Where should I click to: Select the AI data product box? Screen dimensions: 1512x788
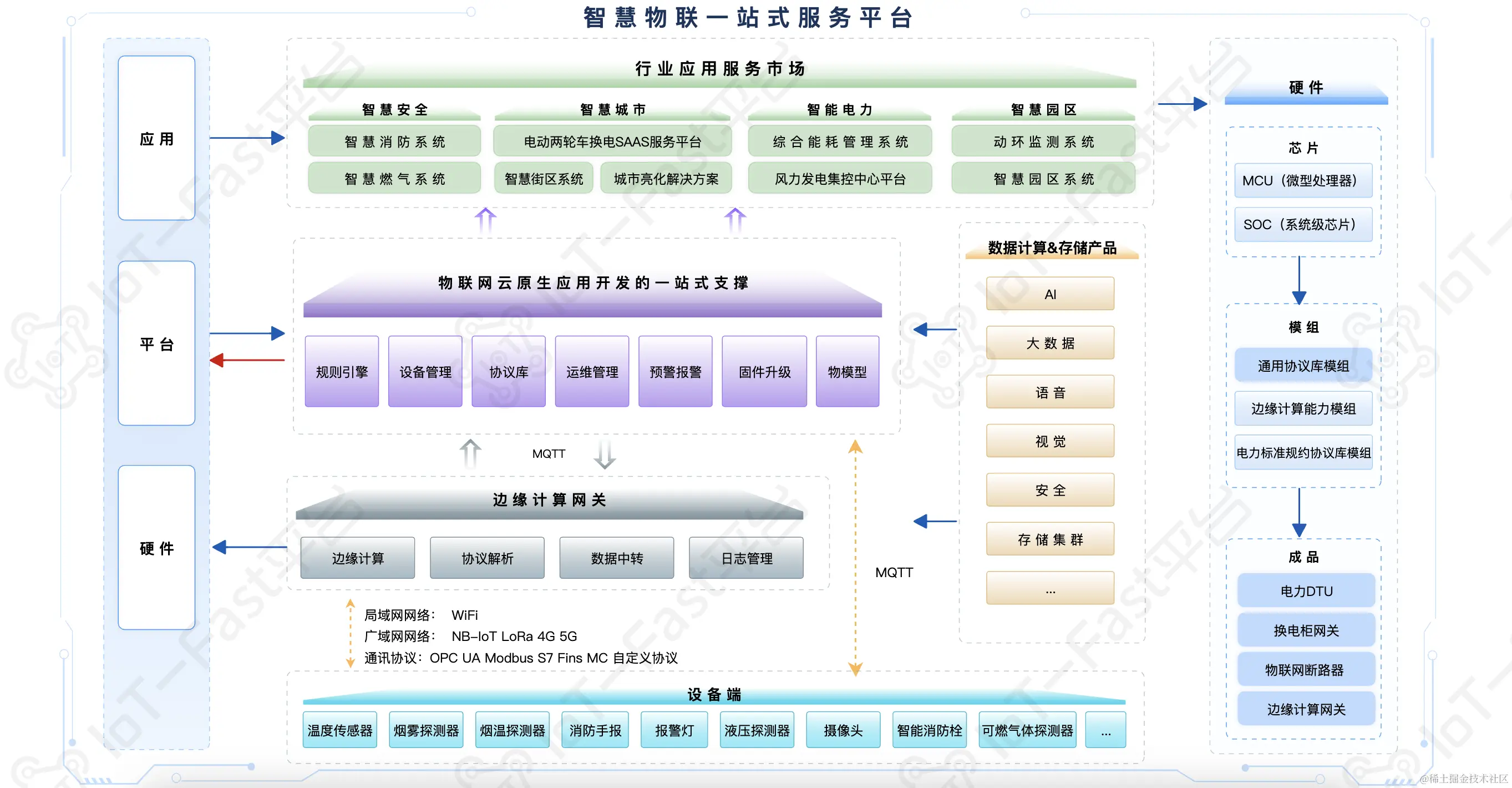click(x=1049, y=294)
